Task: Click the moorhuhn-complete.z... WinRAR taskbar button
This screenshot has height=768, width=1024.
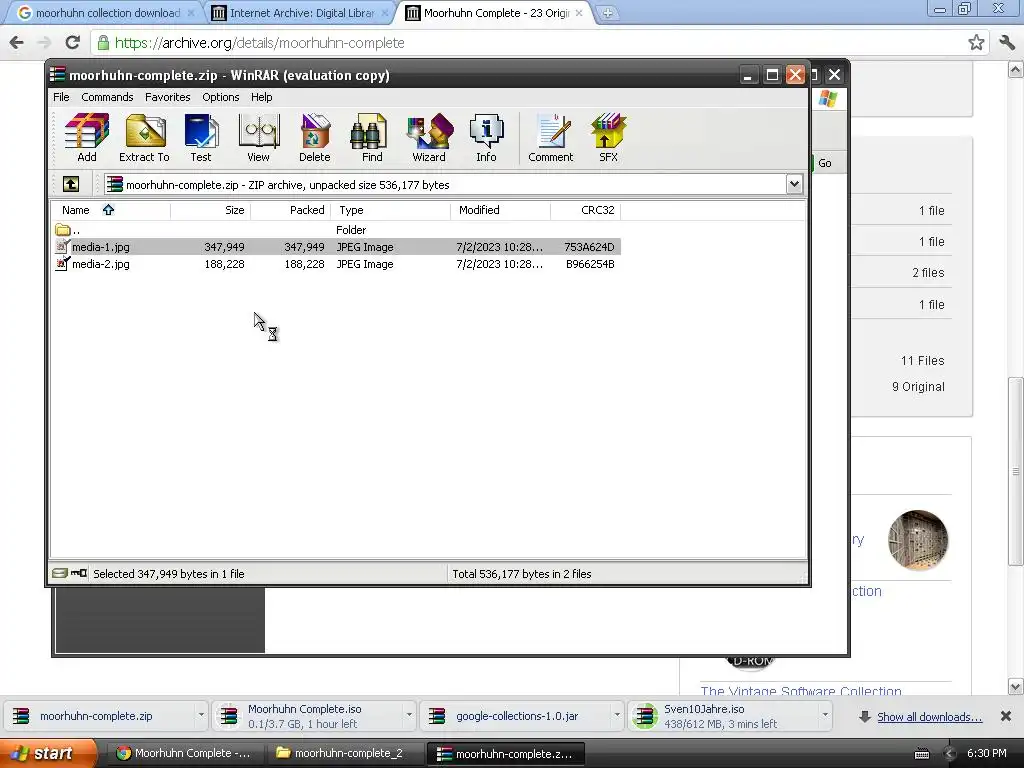Action: (505, 754)
